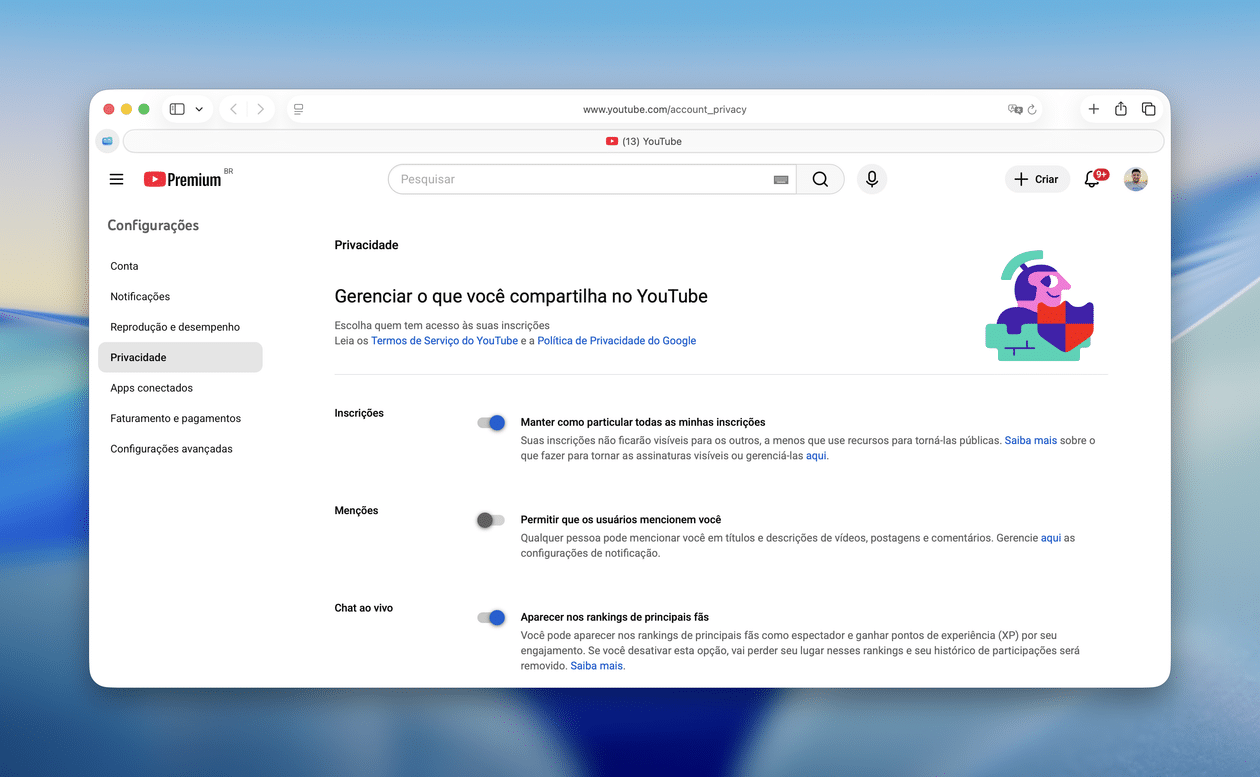
Task: Show Safari tab overview
Action: click(x=1149, y=109)
